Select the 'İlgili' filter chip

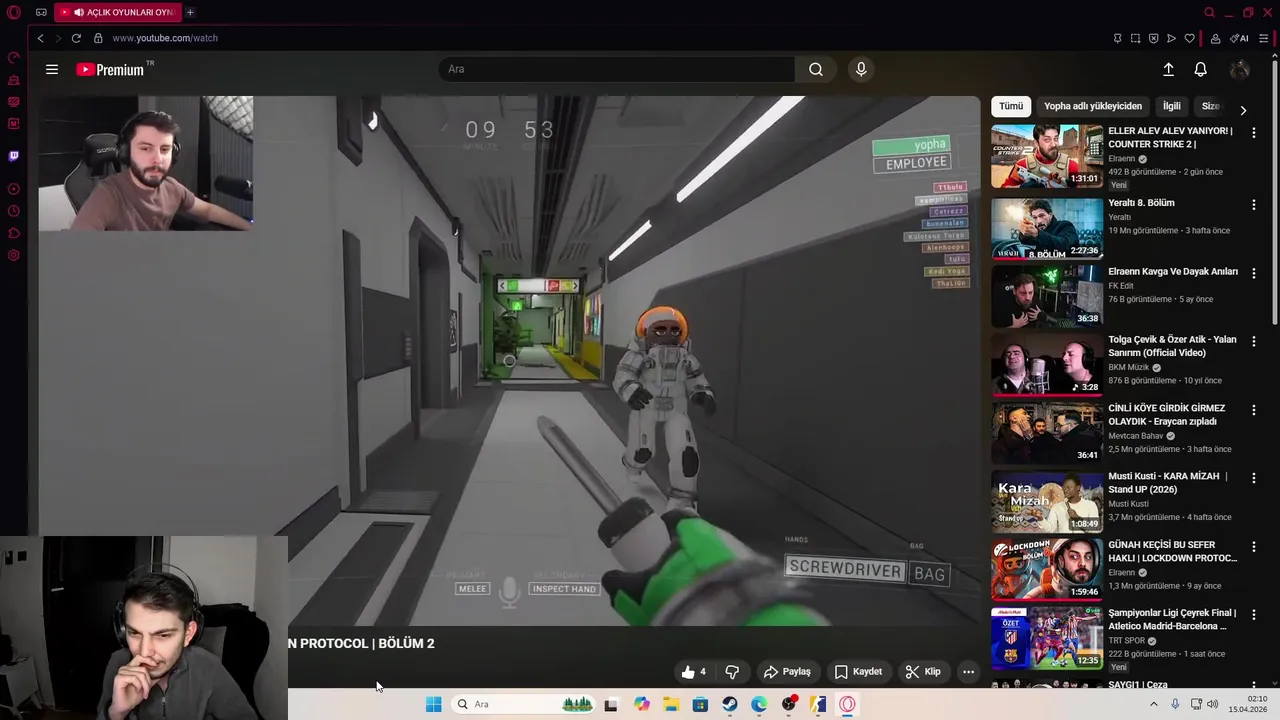[1171, 106]
